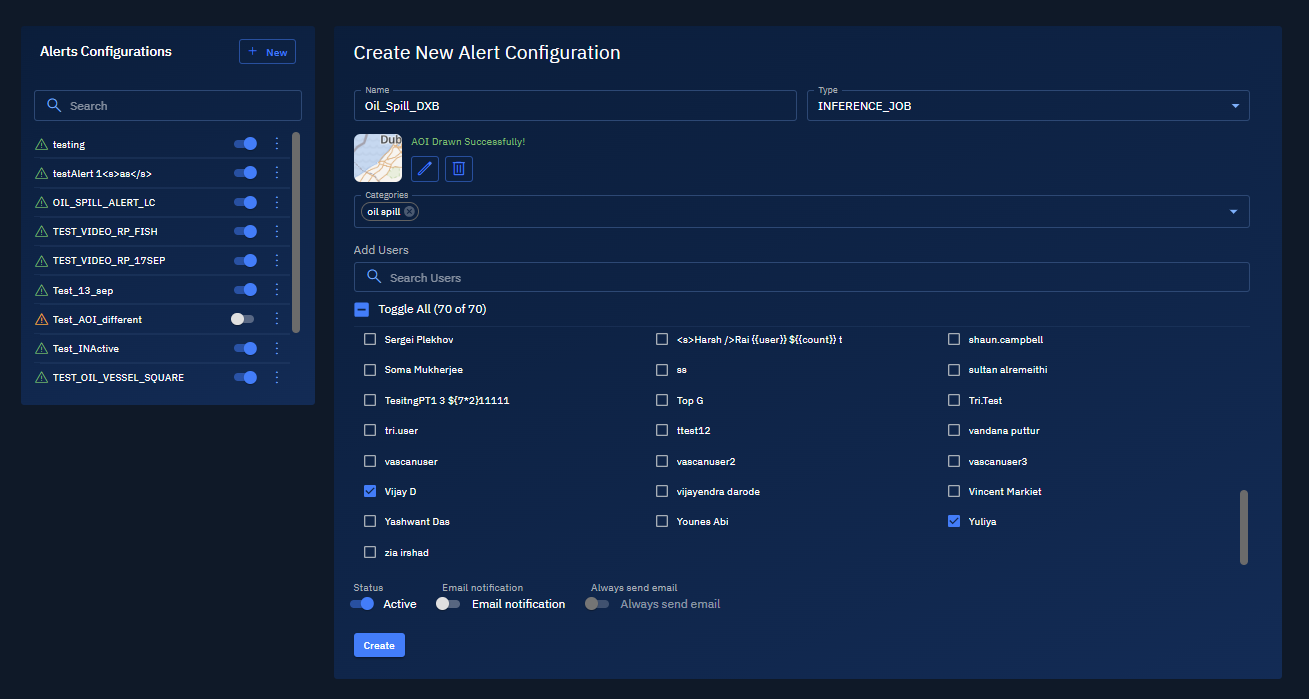Open three-dot menu for TEST_OIL_VESSEL_SQUARE
The height and width of the screenshot is (699, 1309).
(277, 377)
